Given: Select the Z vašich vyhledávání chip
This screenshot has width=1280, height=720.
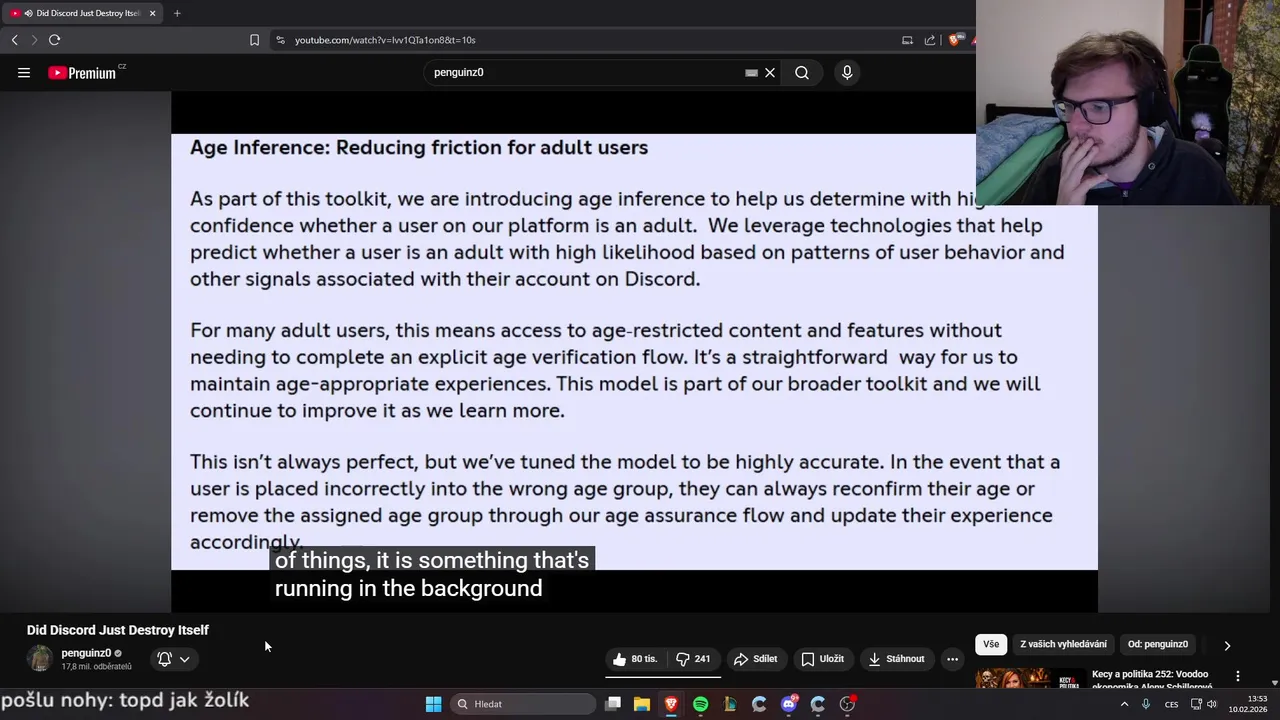Looking at the screenshot, I should [x=1063, y=644].
